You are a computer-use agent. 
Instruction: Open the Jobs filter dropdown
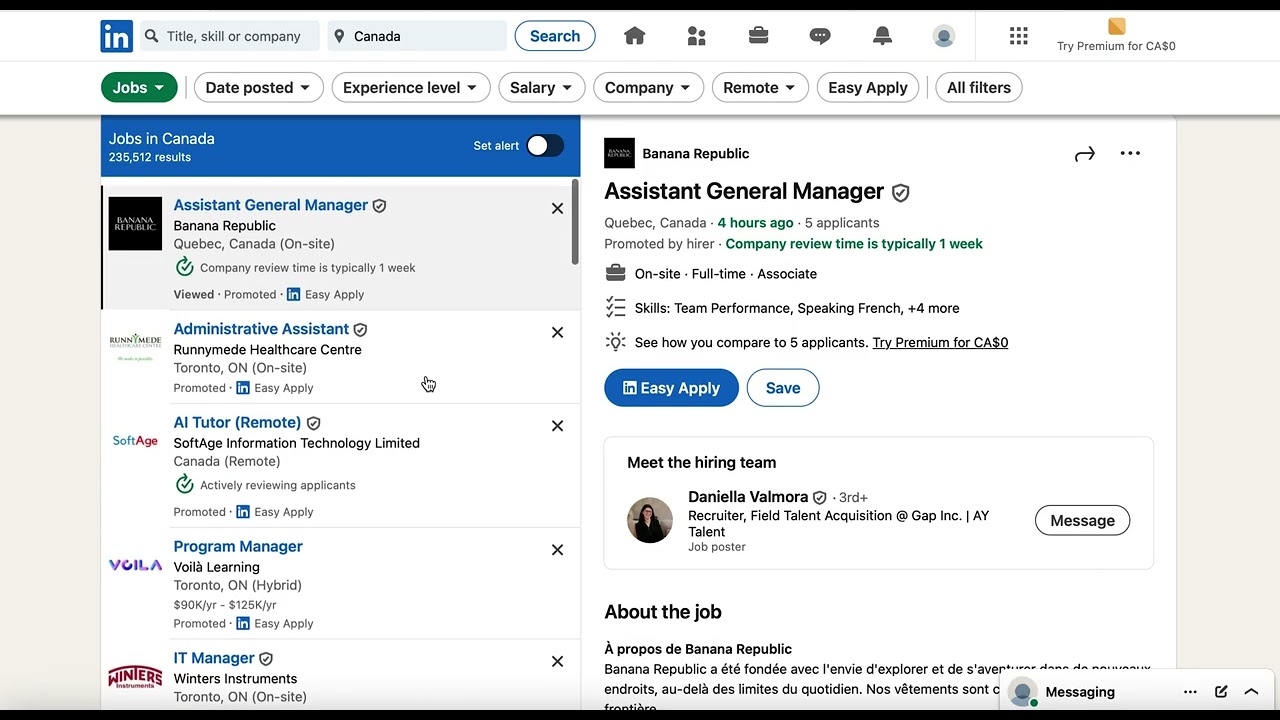pyautogui.click(x=139, y=88)
